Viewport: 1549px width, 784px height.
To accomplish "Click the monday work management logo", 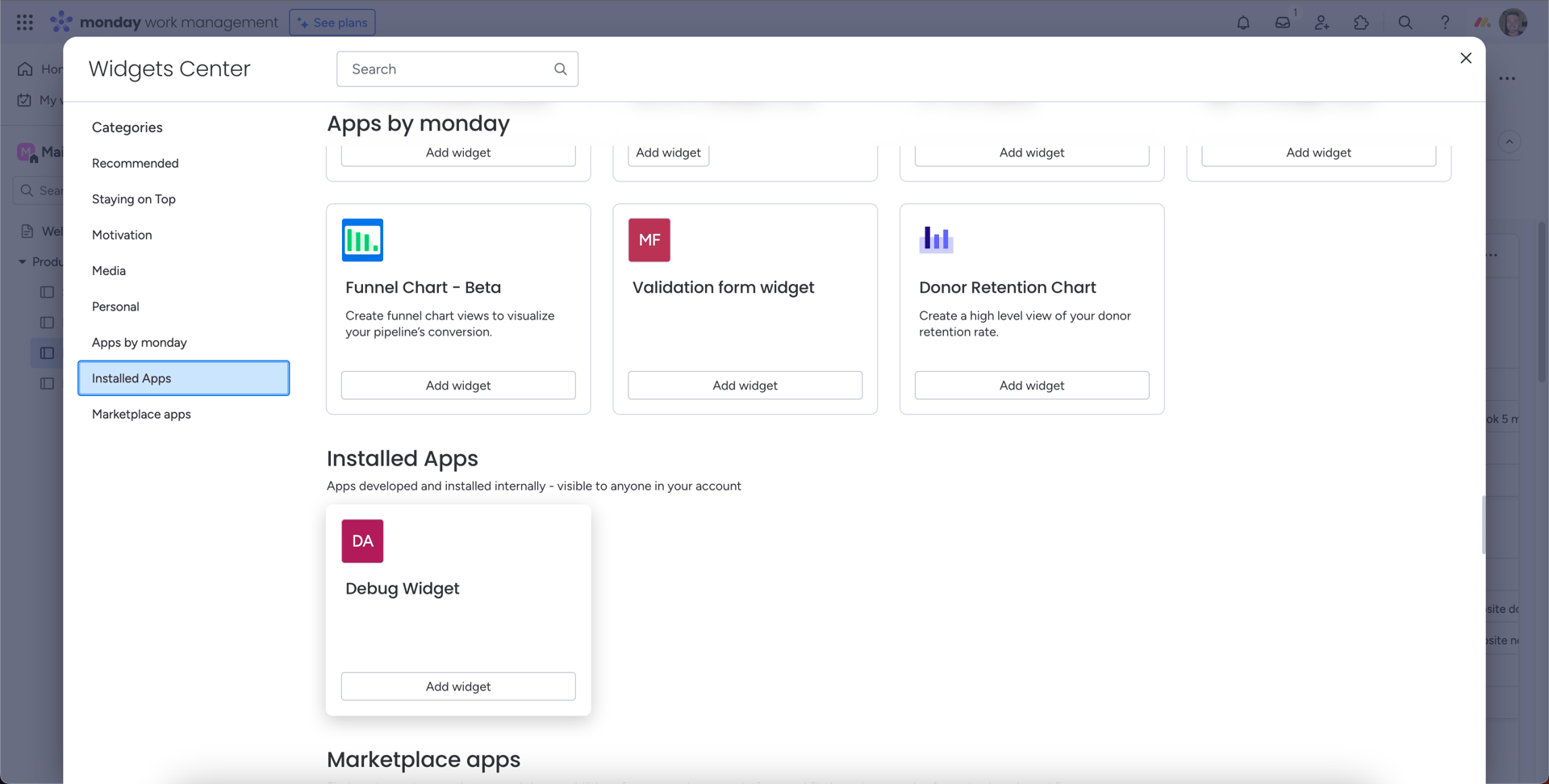I will [165, 23].
